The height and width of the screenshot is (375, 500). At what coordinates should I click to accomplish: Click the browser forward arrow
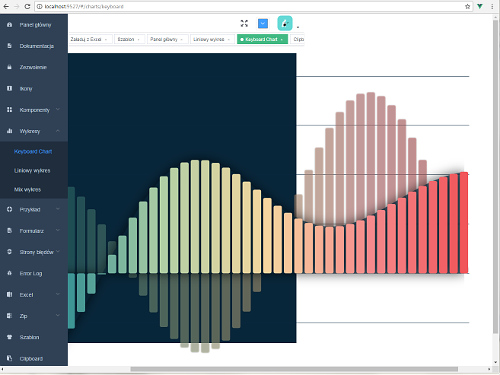(17, 6)
